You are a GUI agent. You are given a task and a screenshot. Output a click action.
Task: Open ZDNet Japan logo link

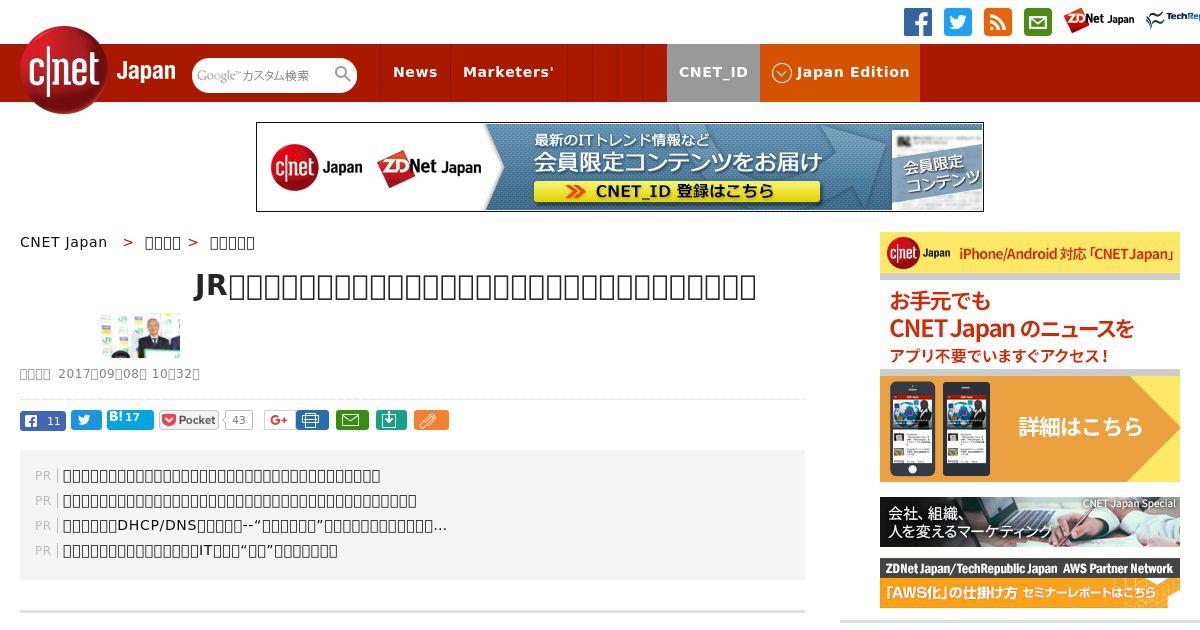coord(1099,20)
